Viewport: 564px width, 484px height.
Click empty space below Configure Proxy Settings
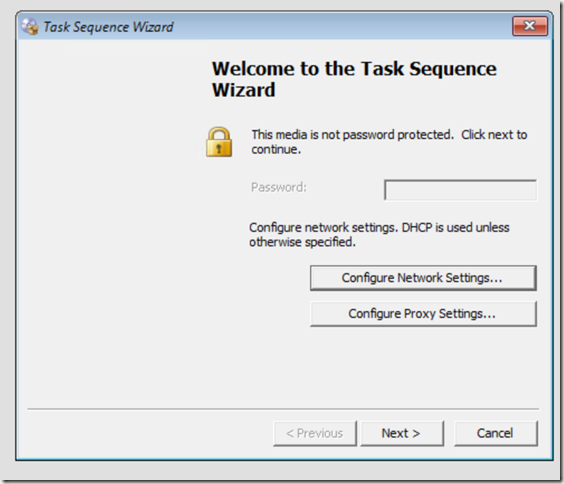tap(423, 365)
